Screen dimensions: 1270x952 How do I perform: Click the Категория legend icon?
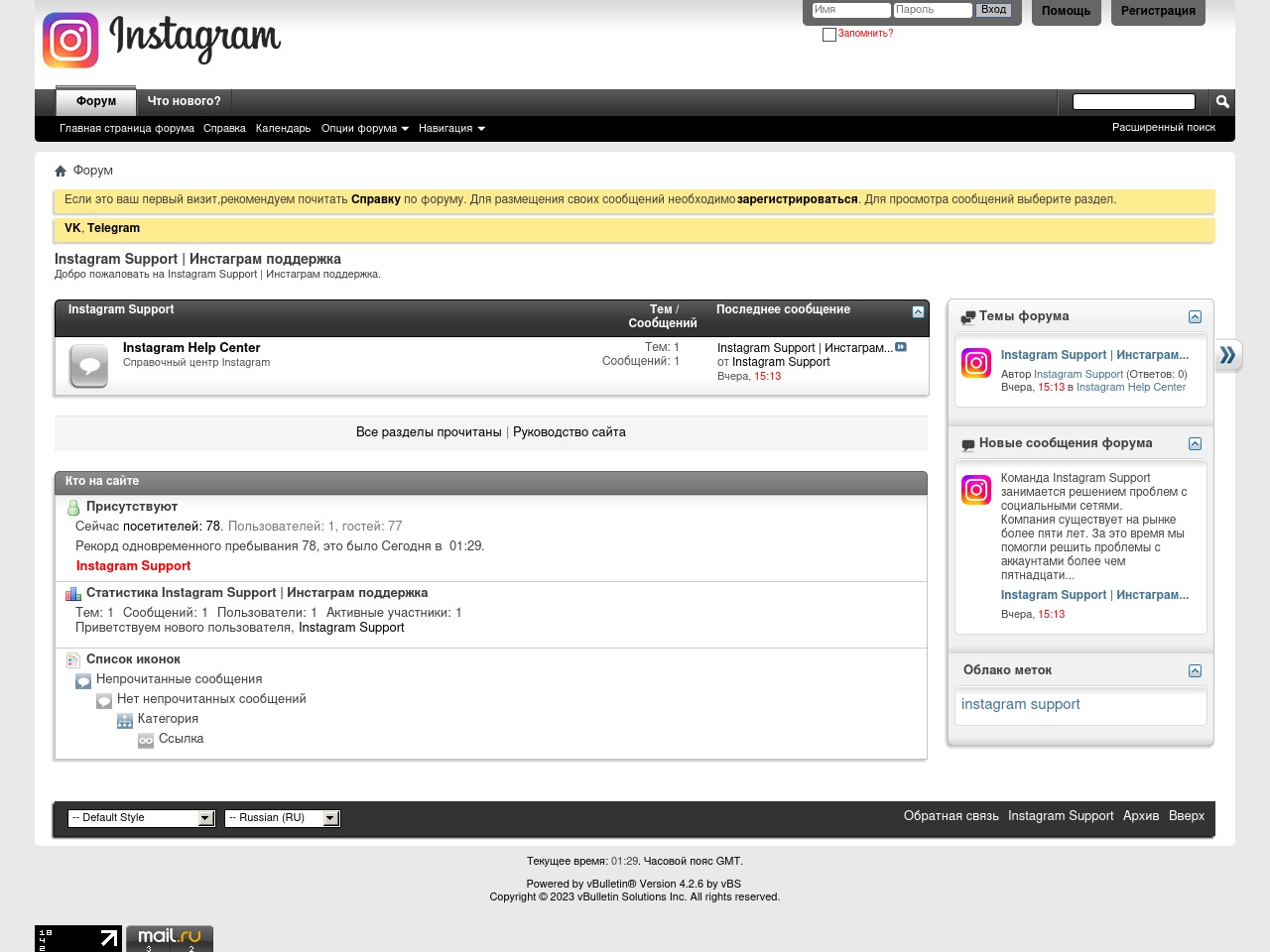(x=125, y=721)
